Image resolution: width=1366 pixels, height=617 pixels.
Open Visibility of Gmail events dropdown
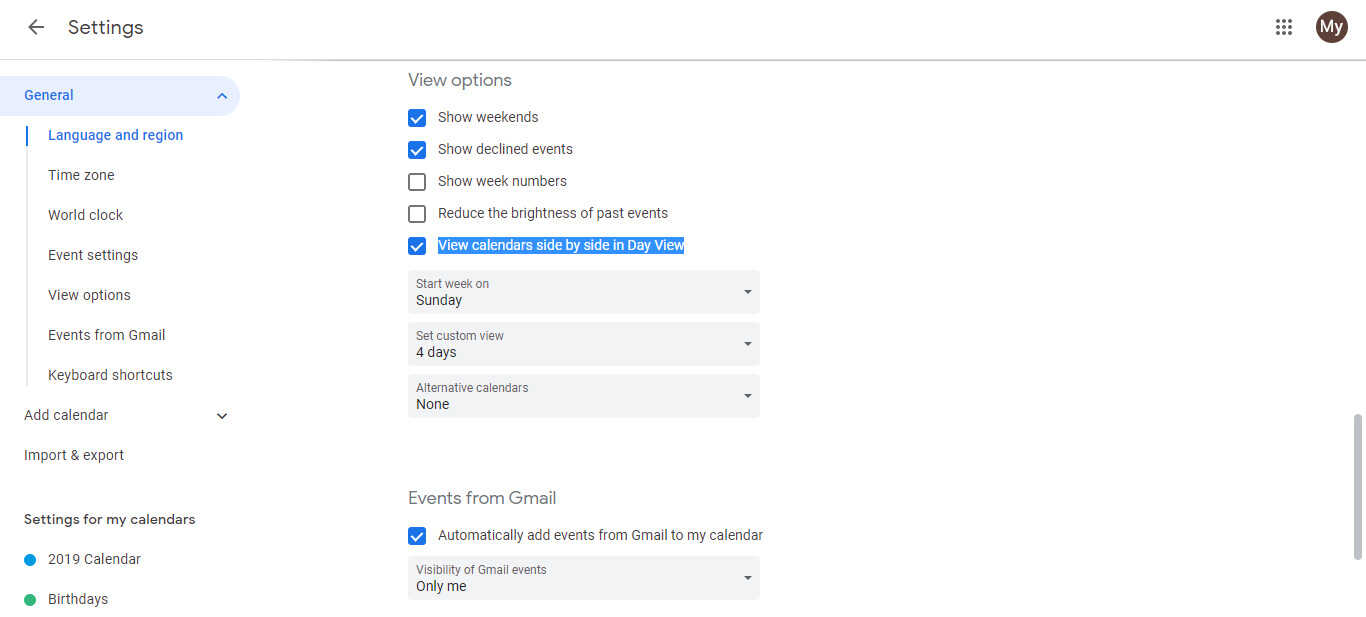[x=584, y=578]
